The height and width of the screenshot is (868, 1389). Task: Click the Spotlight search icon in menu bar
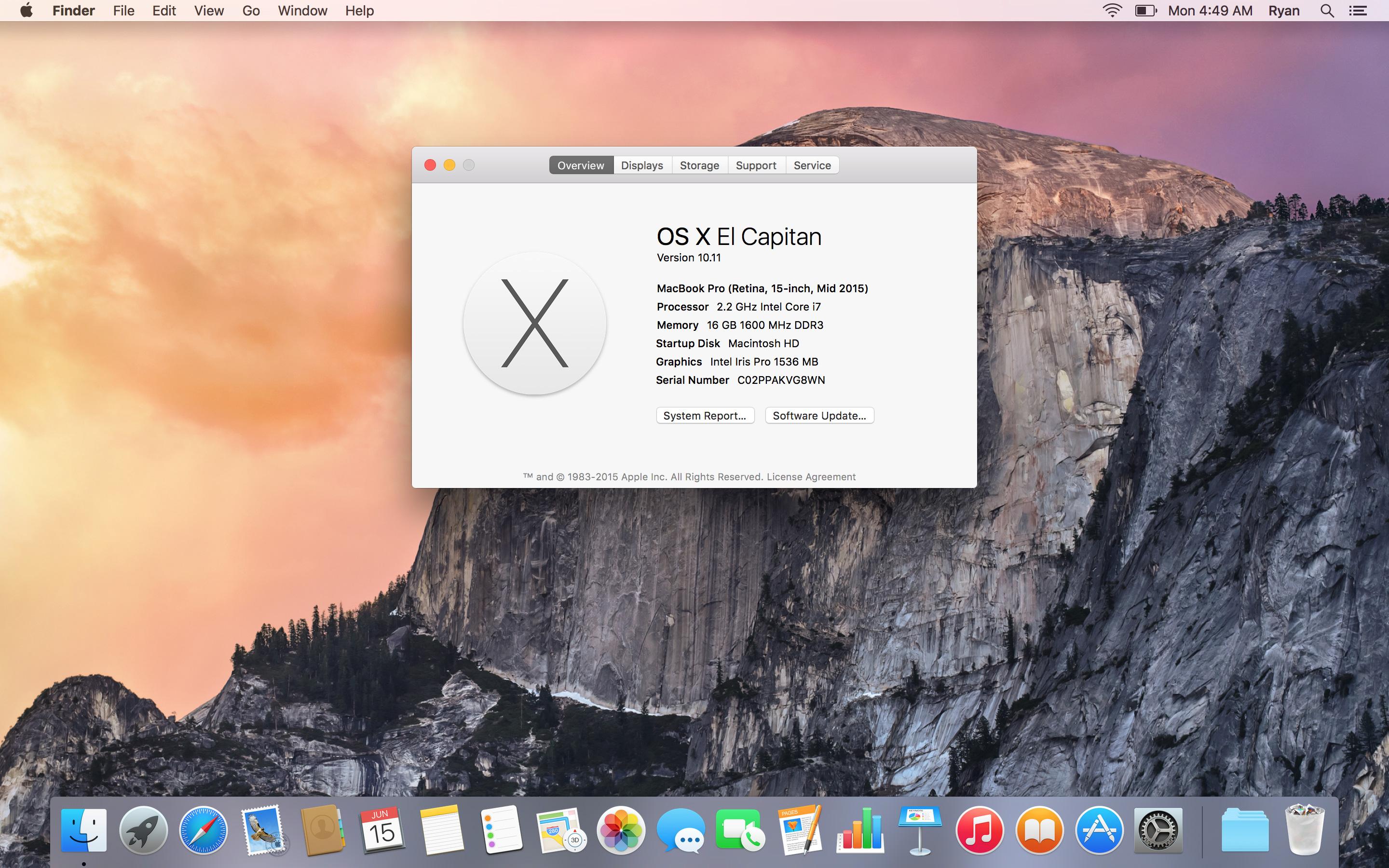pos(1327,11)
